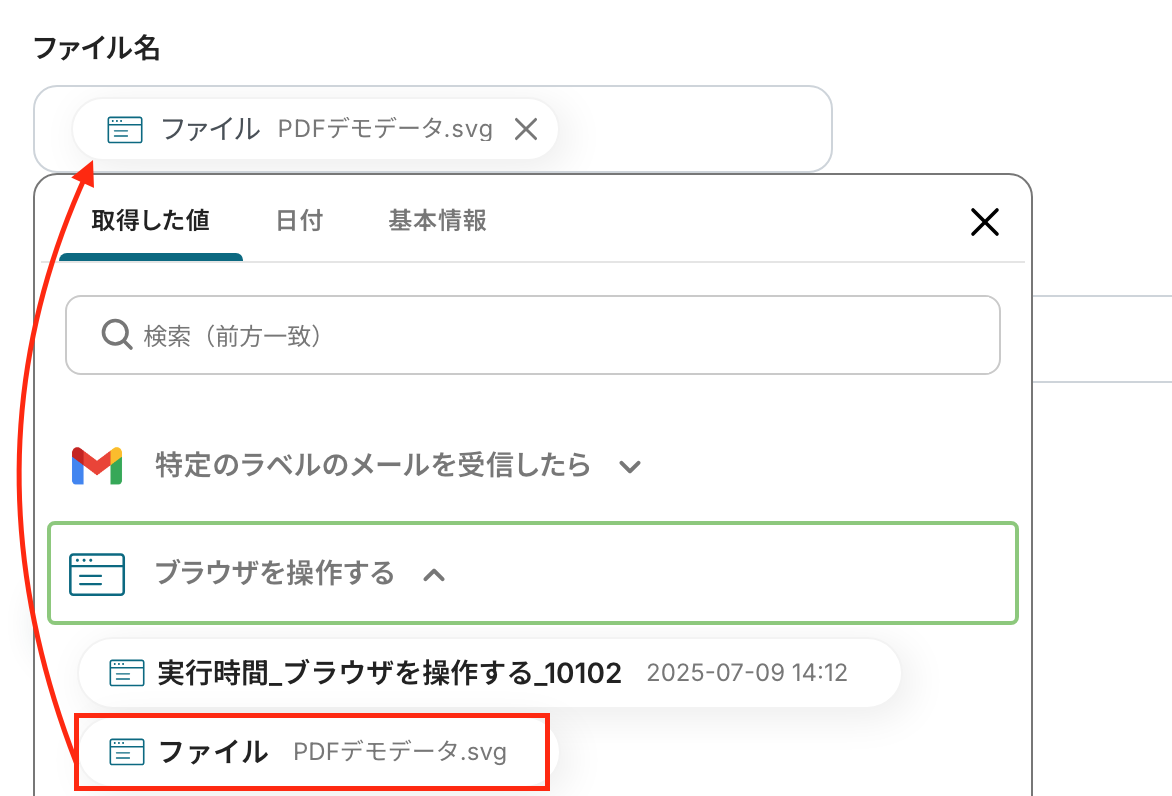Switch to the 基本情報 tab
Viewport: 1172px width, 796px height.
(x=437, y=221)
